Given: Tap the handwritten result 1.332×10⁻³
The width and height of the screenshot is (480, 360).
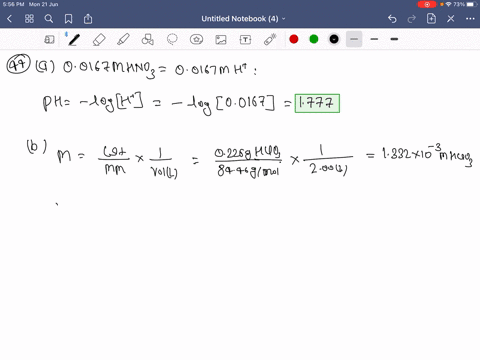Looking at the screenshot, I should coord(412,153).
